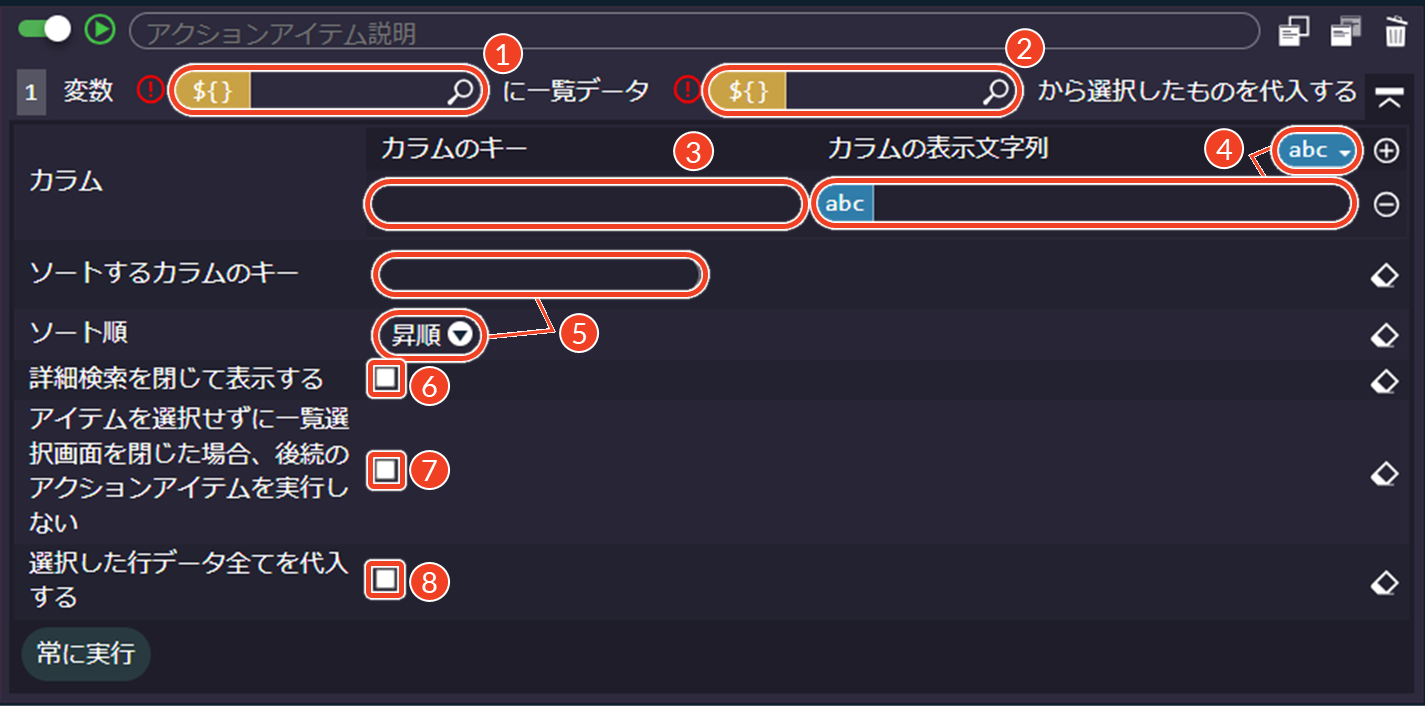Viewport: 1425px width, 706px height.
Task: Click the アクションアイテム説明 description field
Action: click(x=694, y=32)
